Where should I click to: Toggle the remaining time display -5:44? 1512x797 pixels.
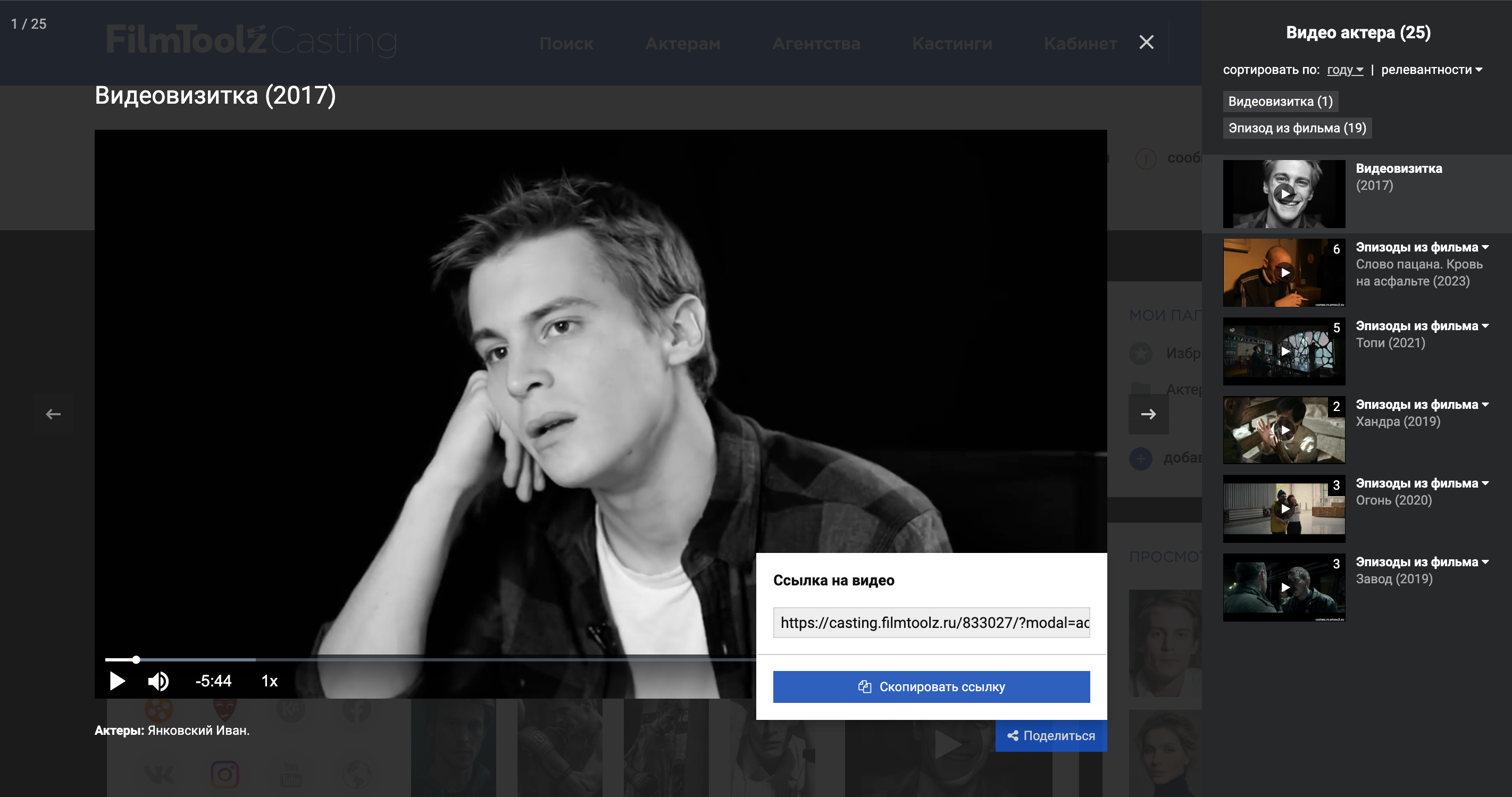coord(213,681)
